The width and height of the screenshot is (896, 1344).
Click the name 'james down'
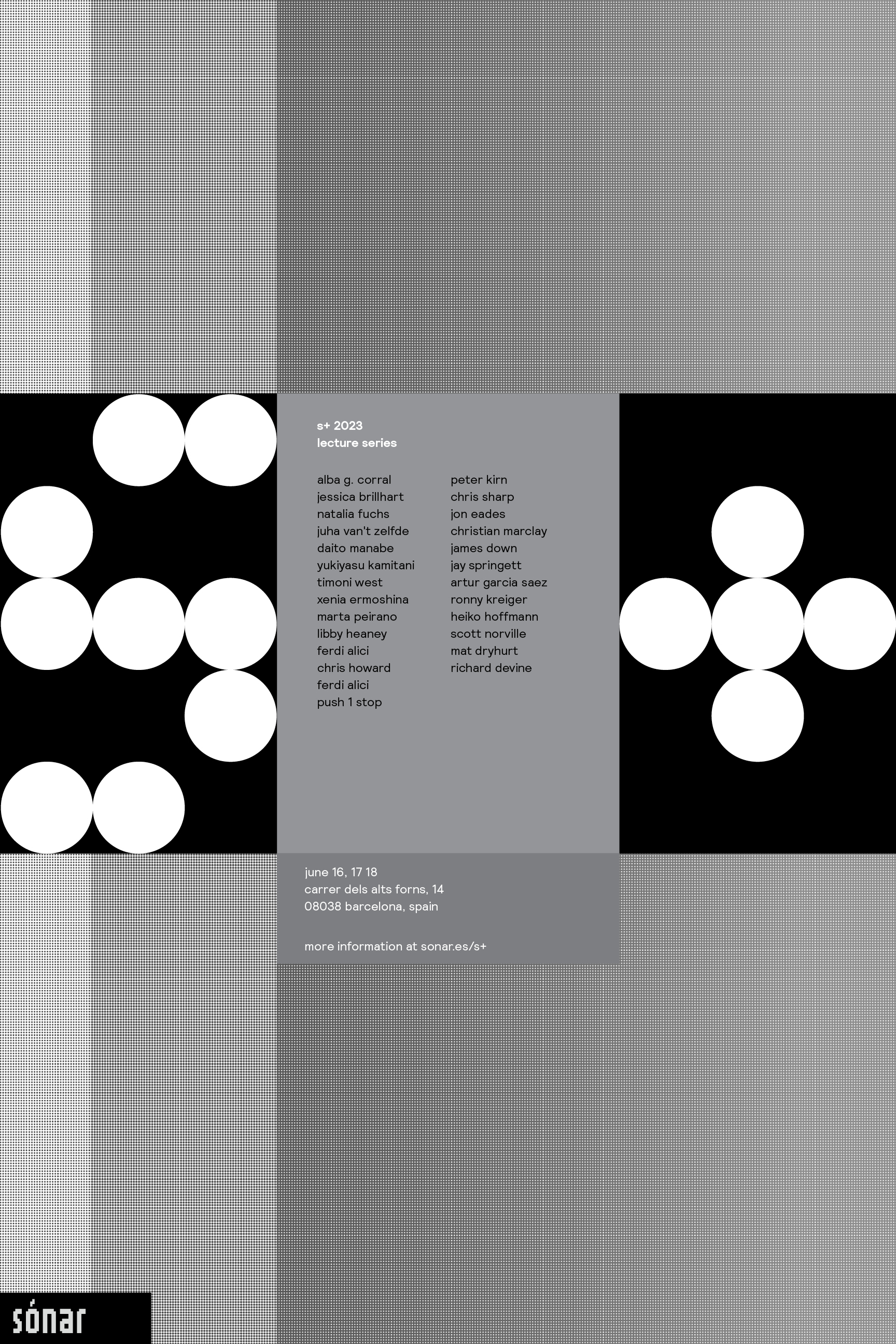click(483, 549)
